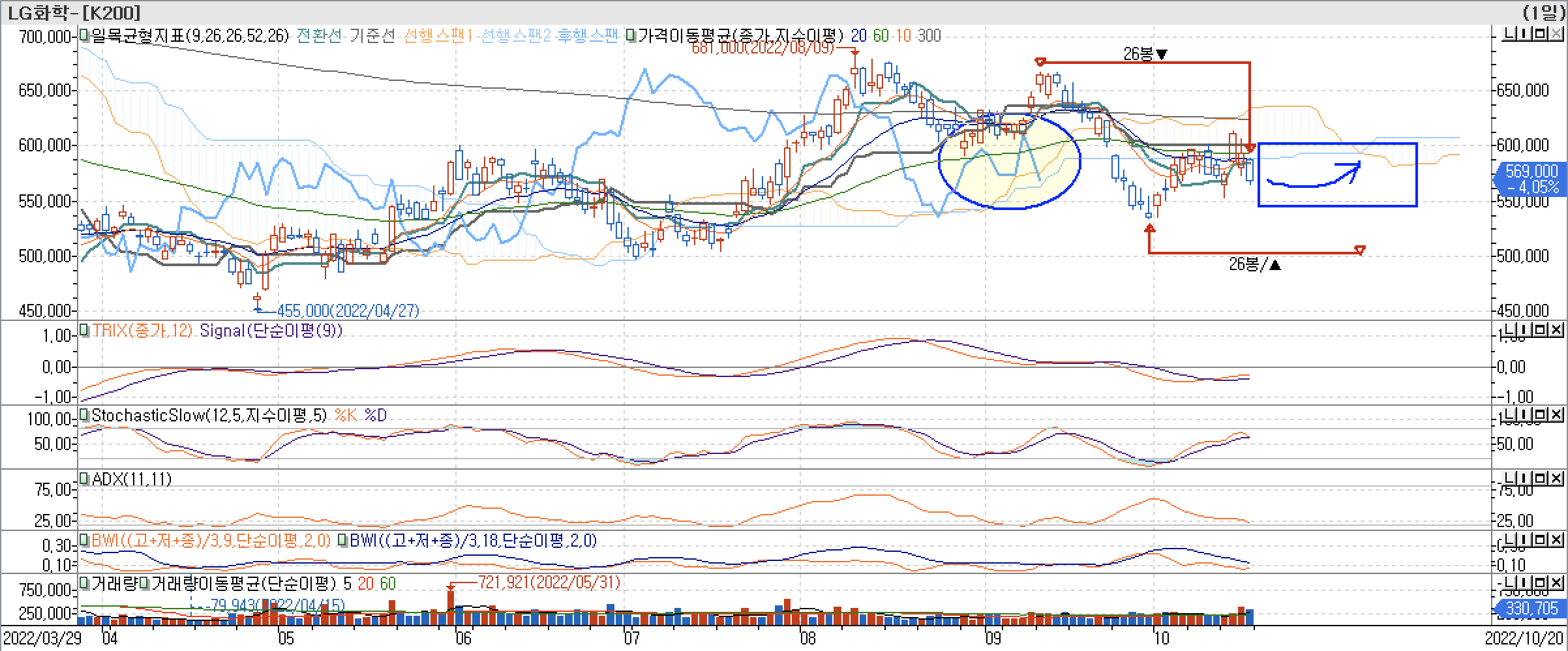Click the L-shaped icon in the BWI panel

pos(1510,540)
